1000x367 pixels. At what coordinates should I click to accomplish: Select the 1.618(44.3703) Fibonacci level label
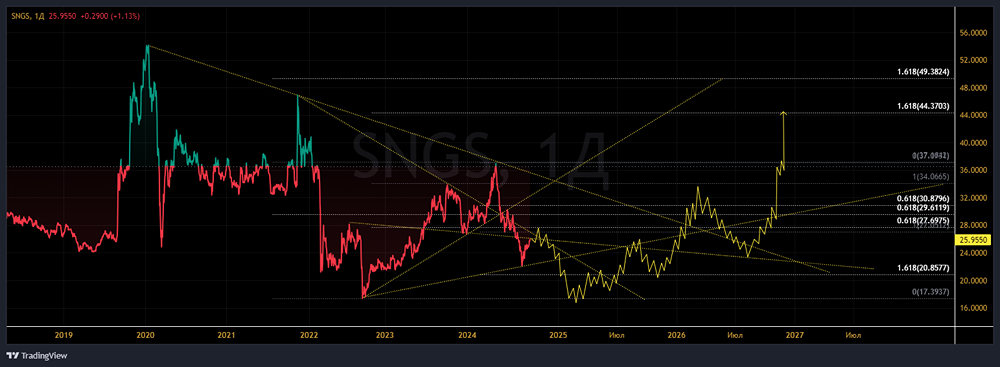pos(923,106)
